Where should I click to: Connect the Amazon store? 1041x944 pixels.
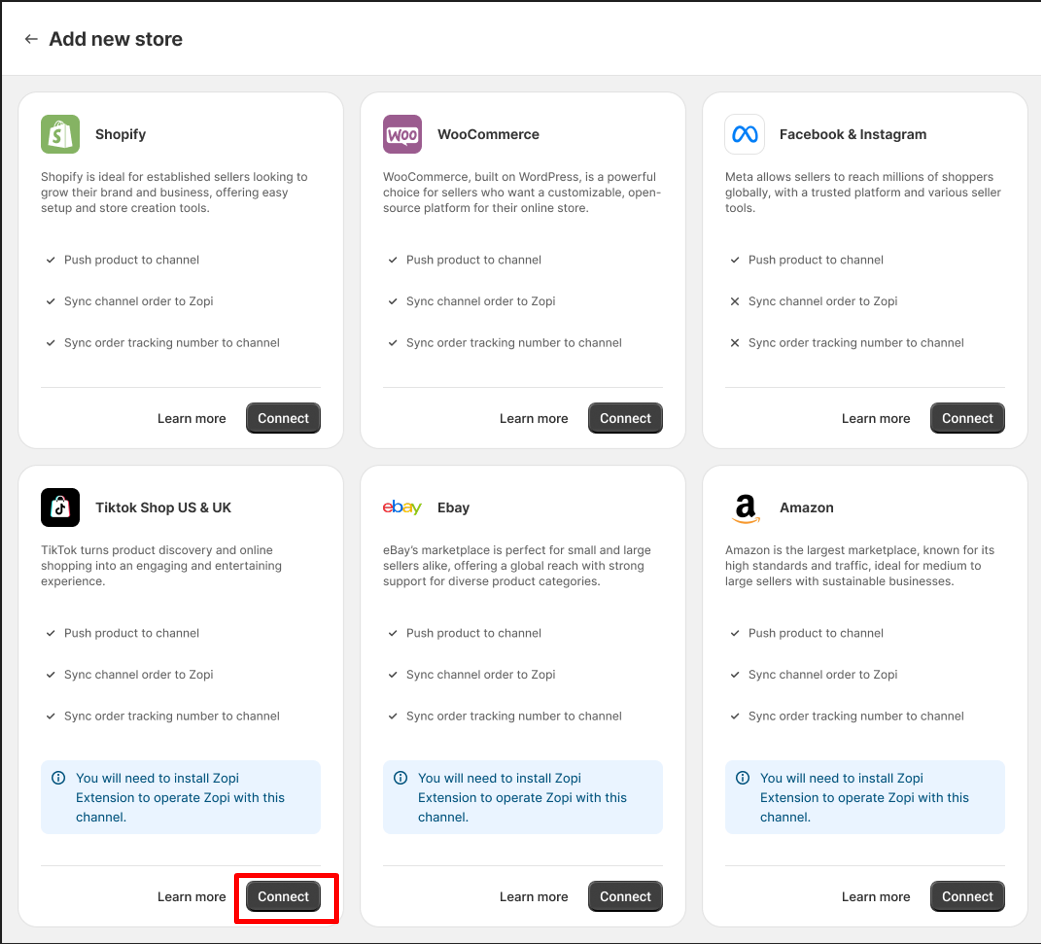(967, 896)
